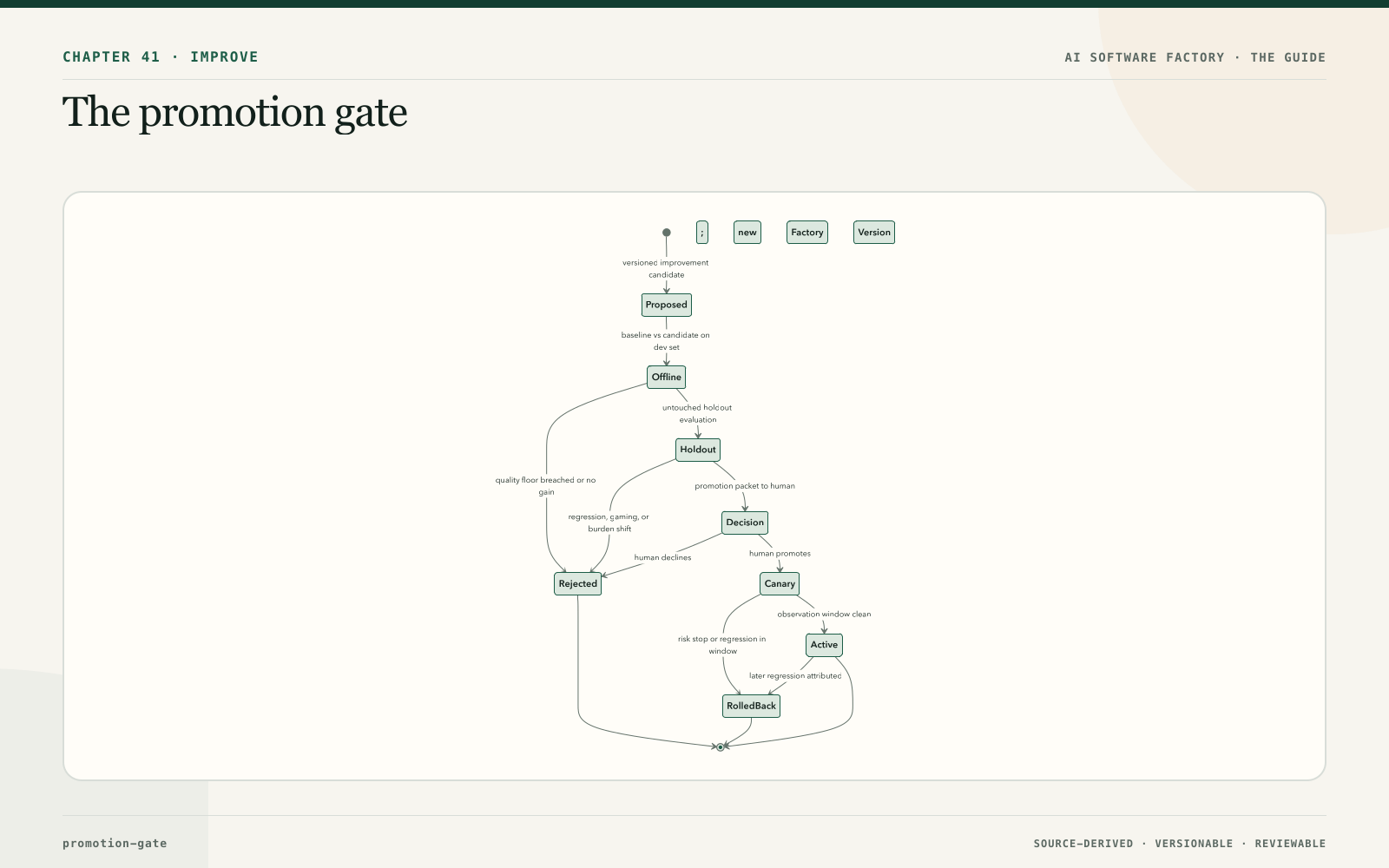Click the Holdout state node
1389x868 pixels.
698,450
